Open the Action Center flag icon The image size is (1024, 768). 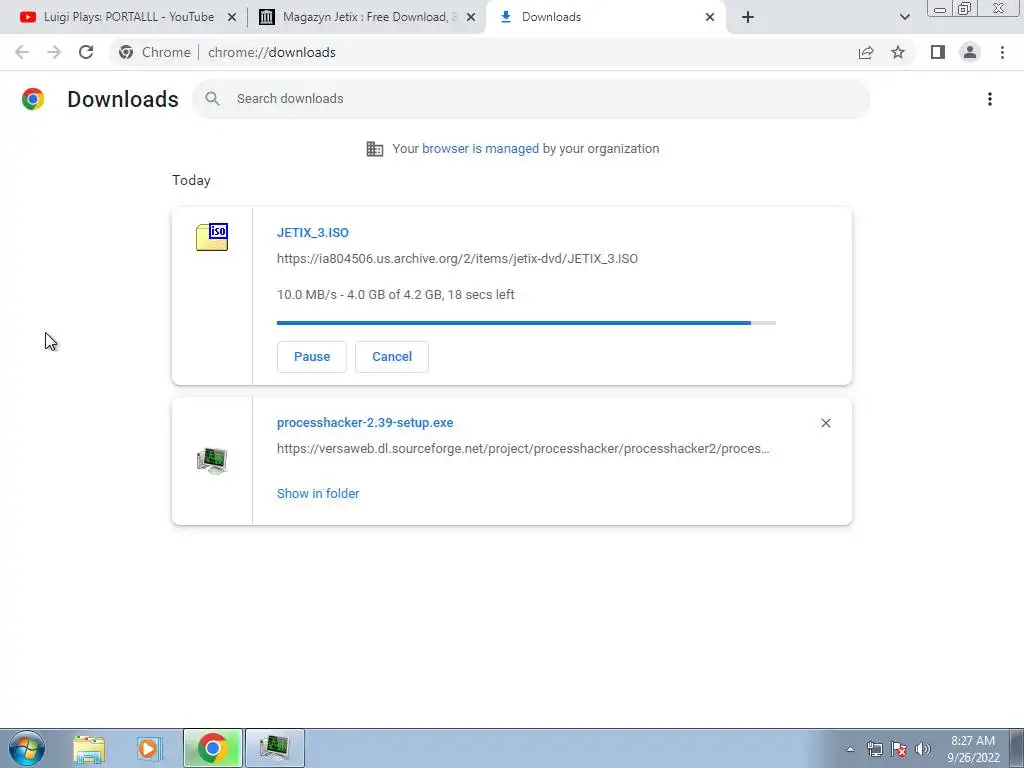coord(899,749)
